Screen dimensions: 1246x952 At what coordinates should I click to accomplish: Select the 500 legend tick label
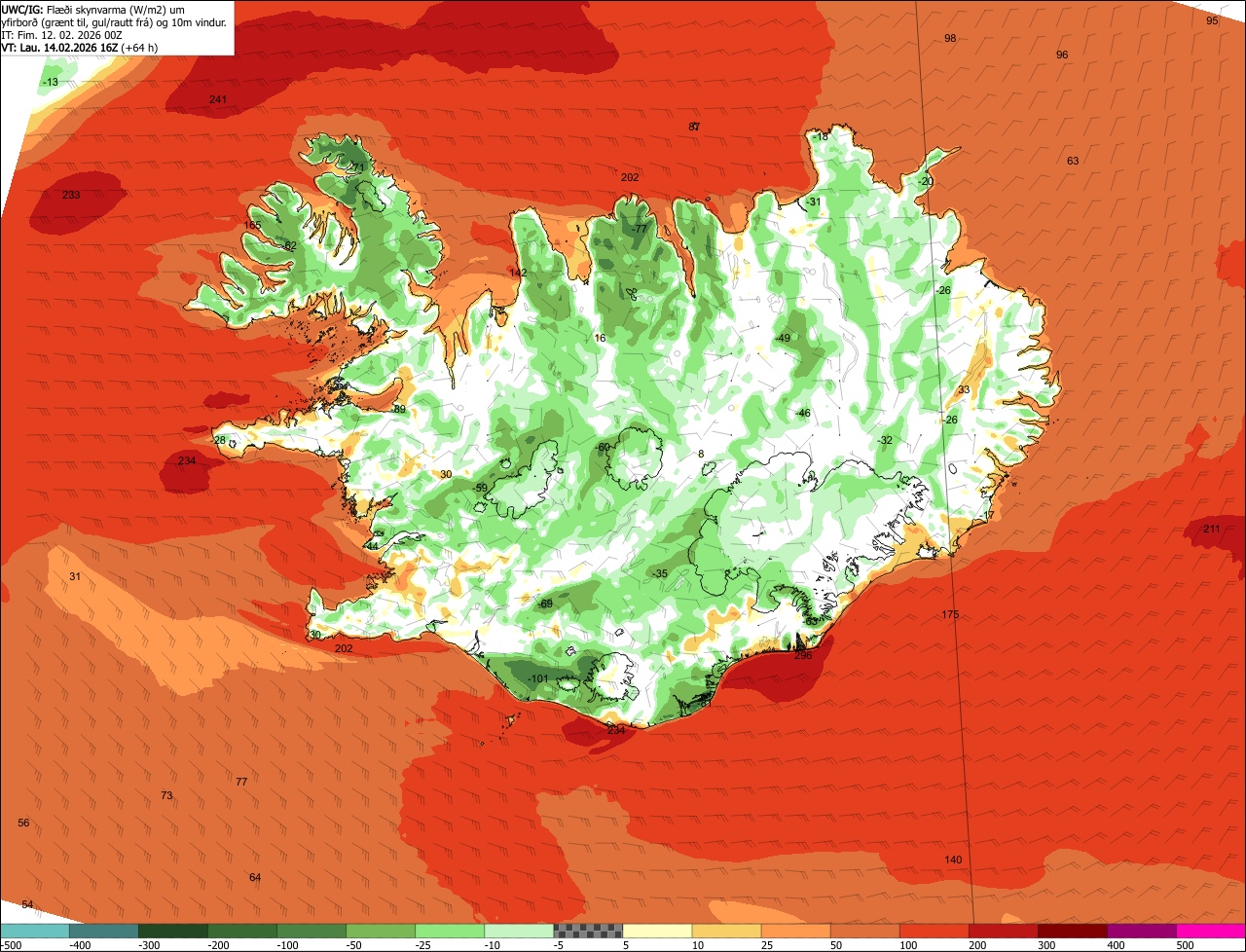pos(1185,945)
